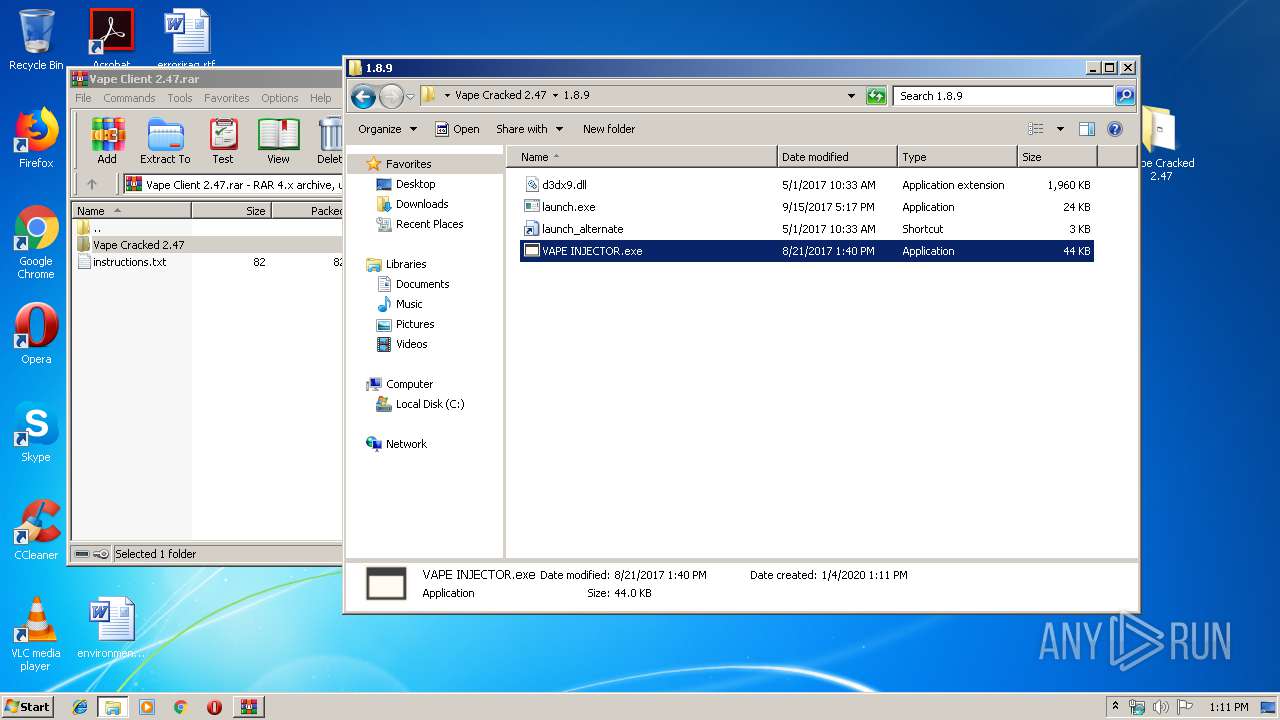Select the Vape Cracked 2.47 desktop folder
This screenshot has width=1280, height=720.
(1160, 143)
